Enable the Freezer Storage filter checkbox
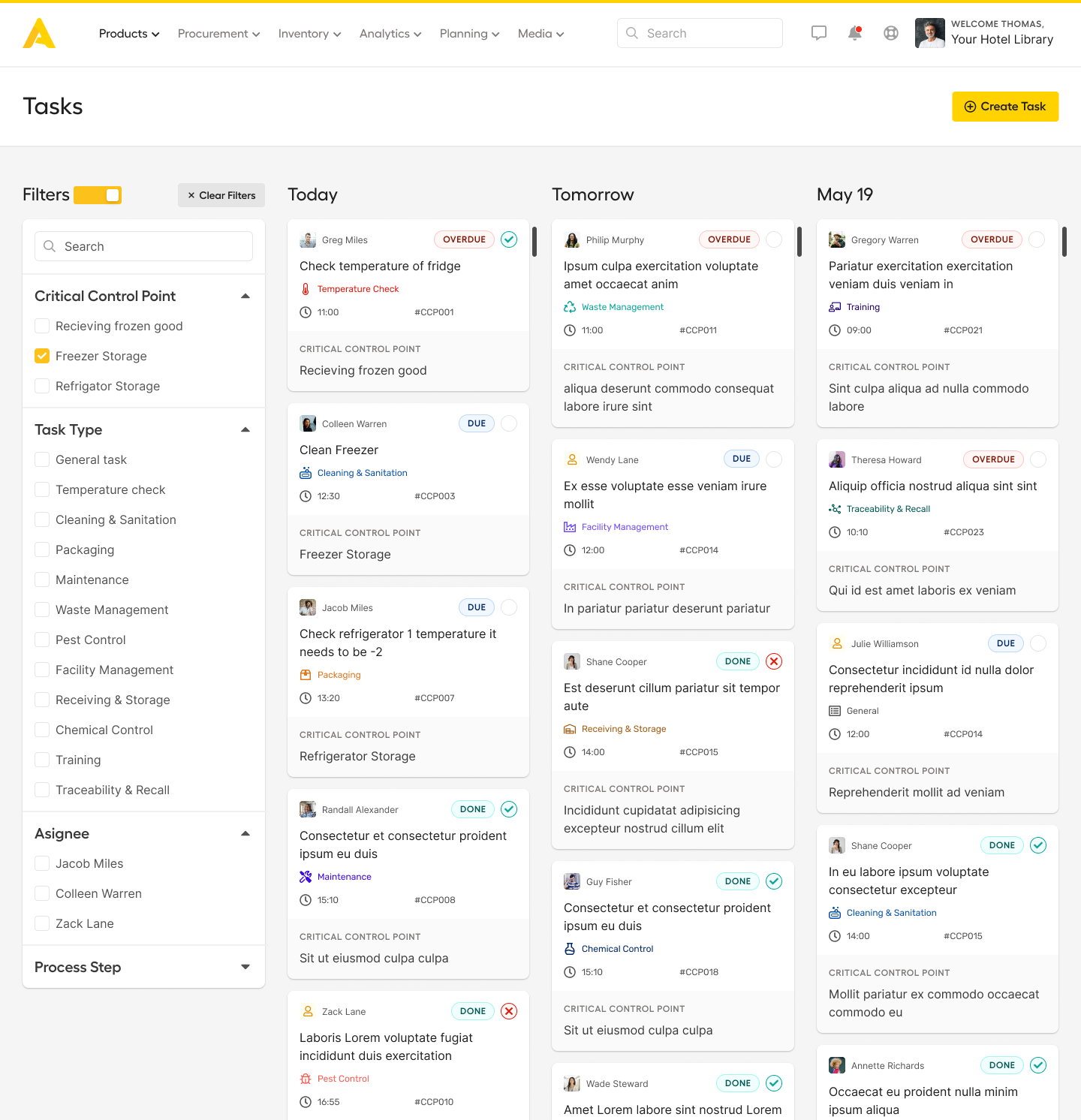The image size is (1081, 1120). [42, 356]
